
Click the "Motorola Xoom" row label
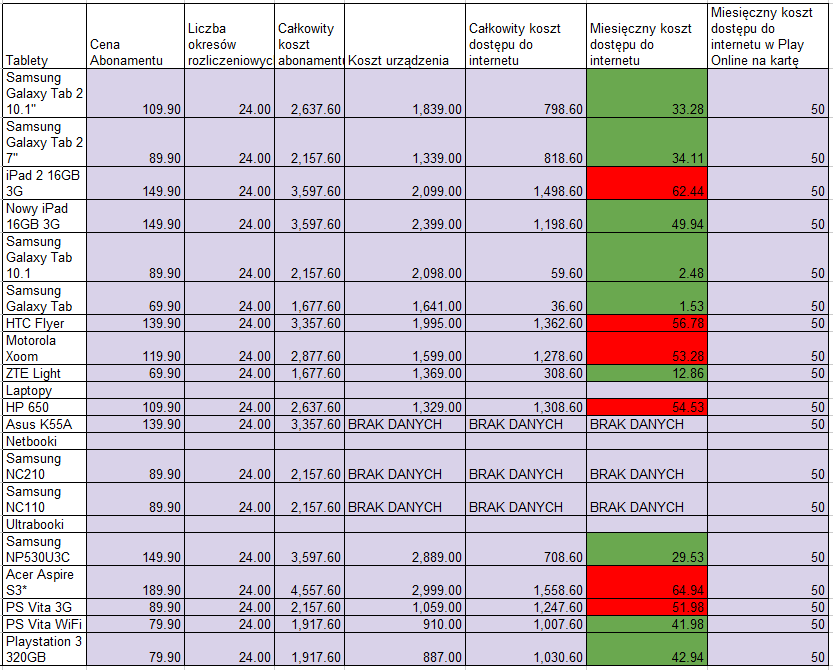(x=45, y=348)
